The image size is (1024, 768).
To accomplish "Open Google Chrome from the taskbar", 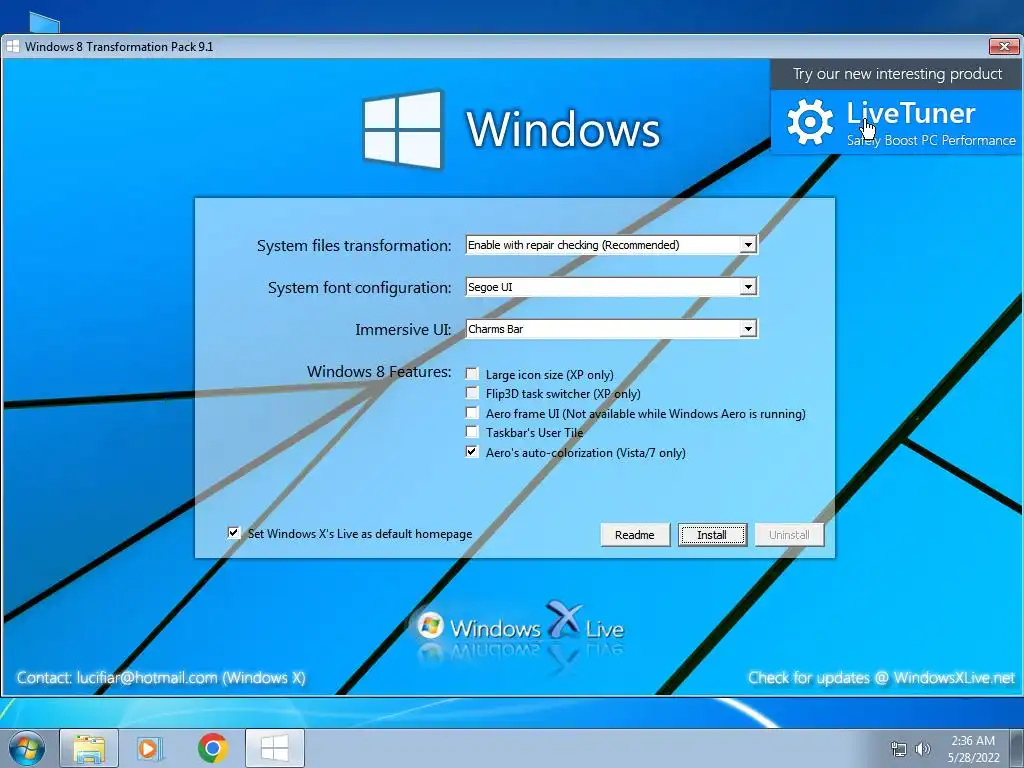I will pyautogui.click(x=212, y=749).
